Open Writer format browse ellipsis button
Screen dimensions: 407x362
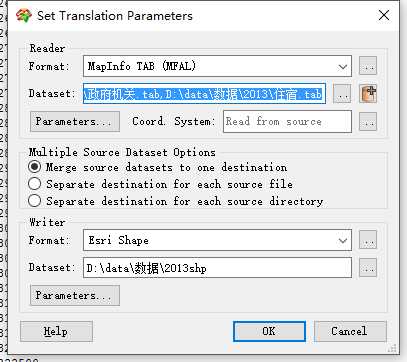[x=368, y=240]
